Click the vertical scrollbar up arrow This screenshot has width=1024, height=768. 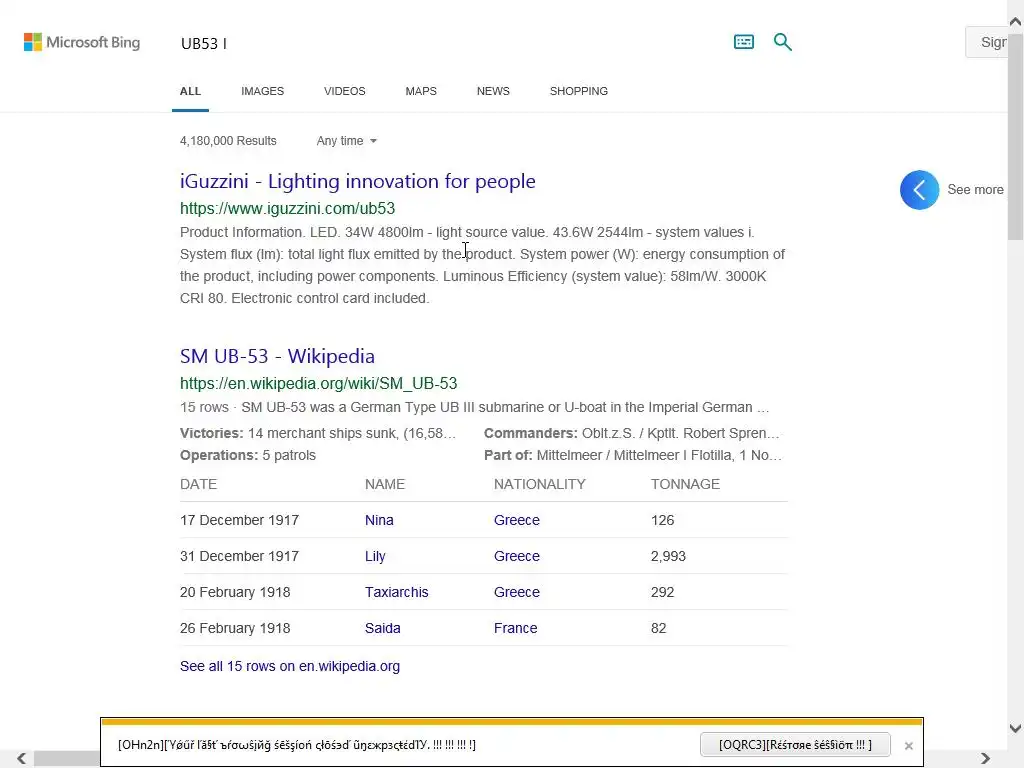(x=1016, y=22)
